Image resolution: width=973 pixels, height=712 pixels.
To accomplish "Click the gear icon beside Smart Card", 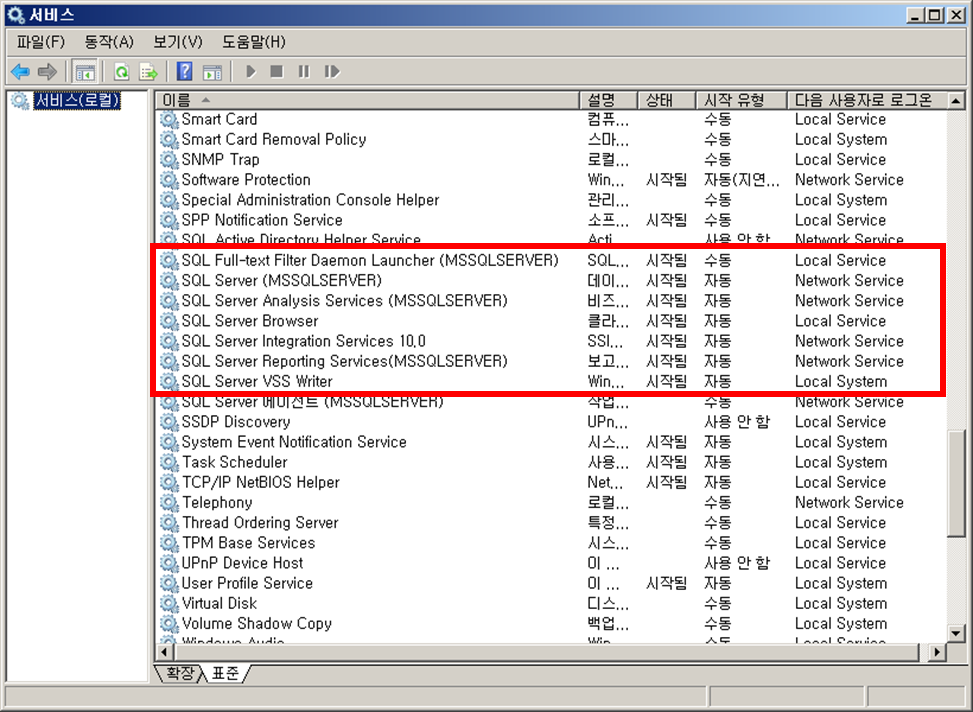I will (x=169, y=119).
